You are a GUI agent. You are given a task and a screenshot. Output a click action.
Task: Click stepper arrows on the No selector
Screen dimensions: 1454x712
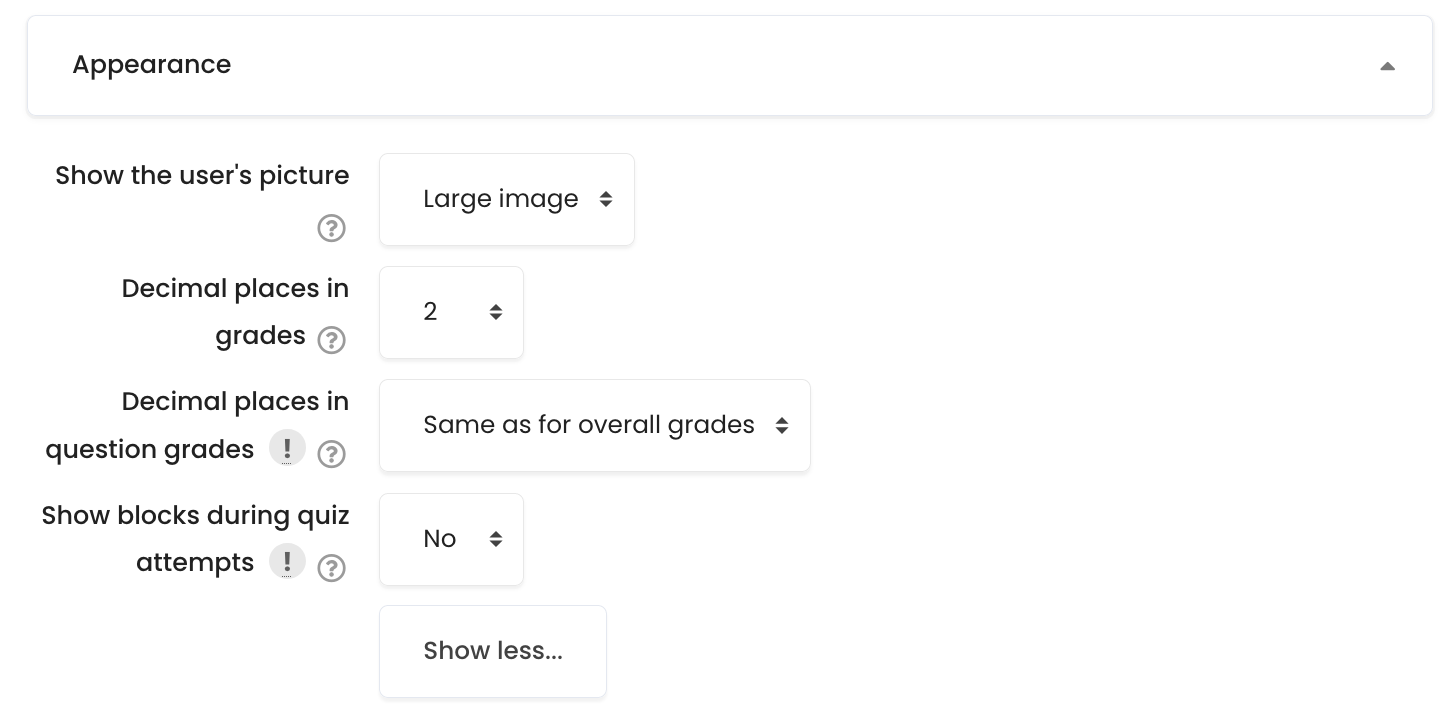496,539
